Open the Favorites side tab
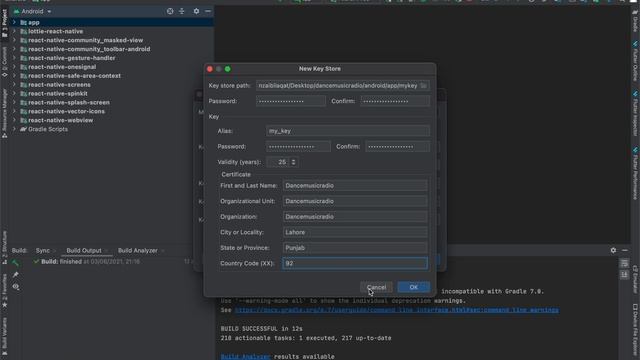The image size is (640, 360). point(4,290)
